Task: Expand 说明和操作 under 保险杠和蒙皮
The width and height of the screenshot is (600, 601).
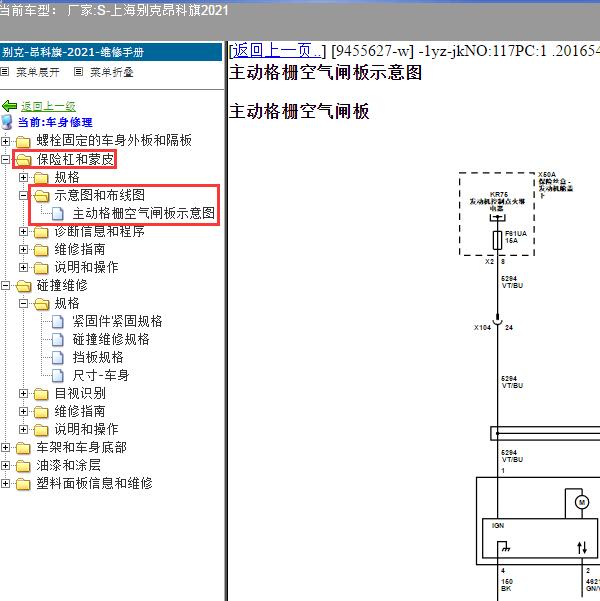Action: click(x=23, y=267)
